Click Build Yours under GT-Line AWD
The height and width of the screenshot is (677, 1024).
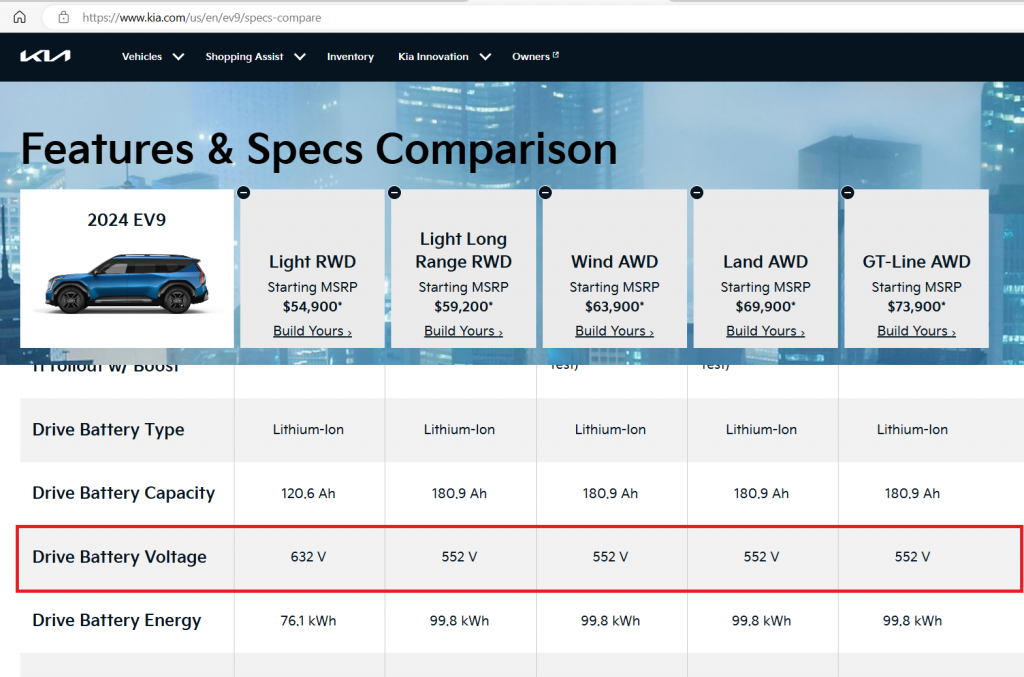[x=916, y=331]
